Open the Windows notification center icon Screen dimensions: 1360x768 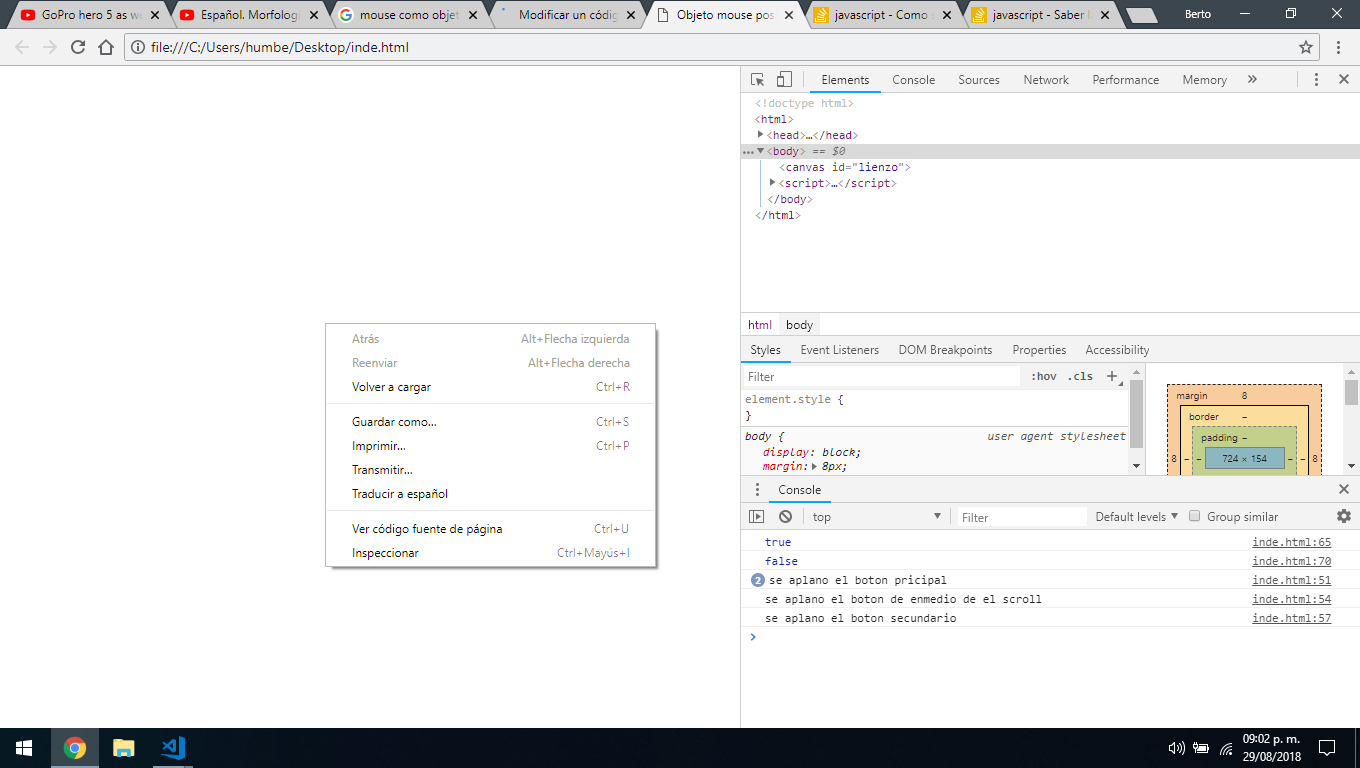[1327, 748]
